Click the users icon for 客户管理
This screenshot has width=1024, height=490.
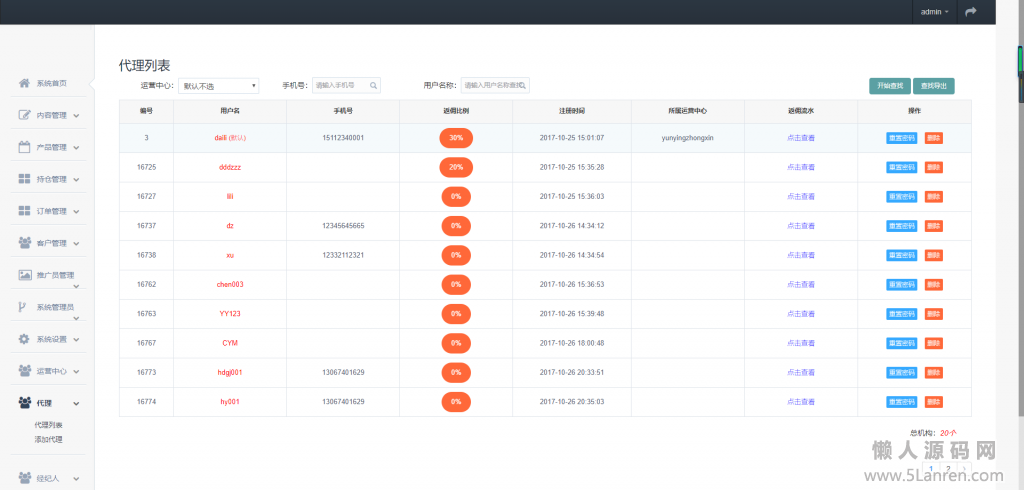pyautogui.click(x=24, y=243)
